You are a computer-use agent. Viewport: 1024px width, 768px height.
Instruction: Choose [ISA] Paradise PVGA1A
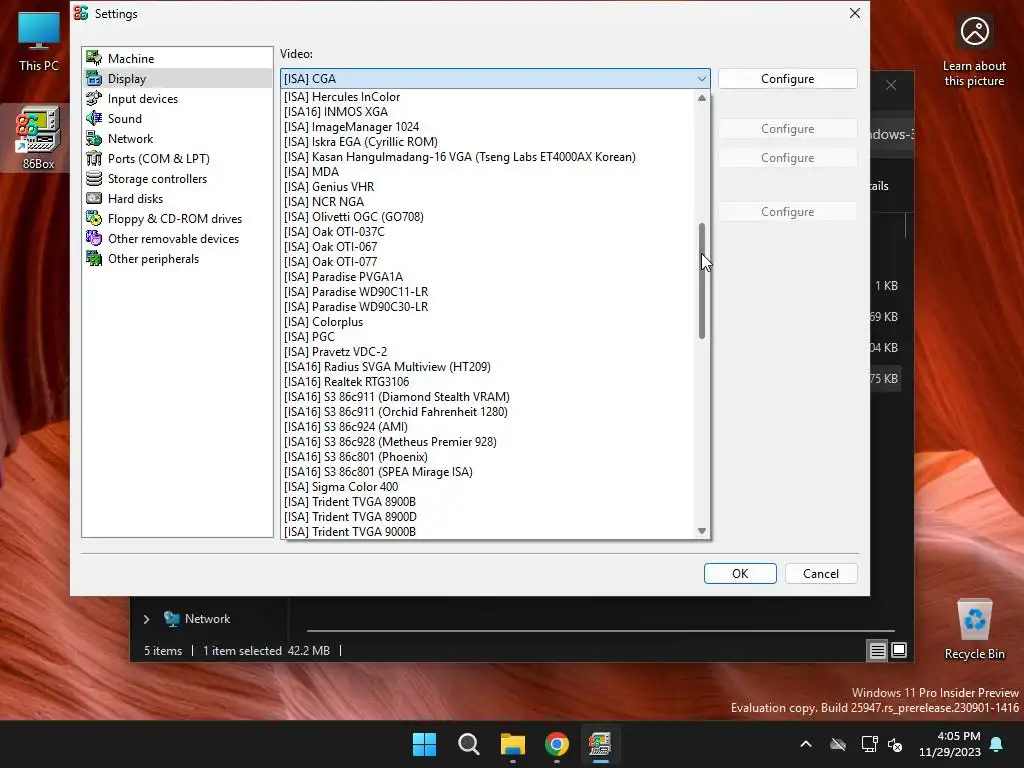click(488, 277)
